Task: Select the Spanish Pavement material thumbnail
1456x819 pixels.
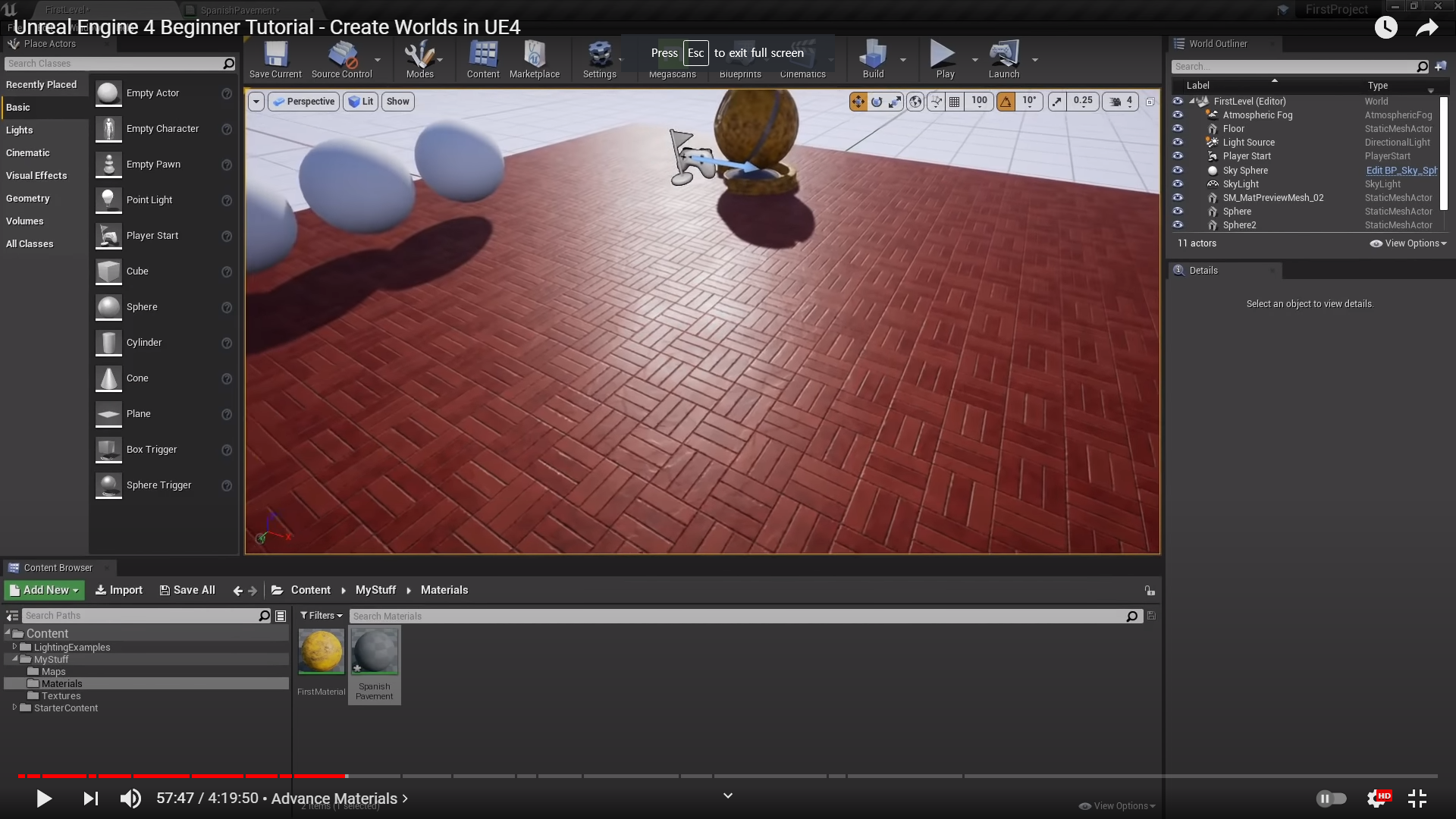Action: click(x=375, y=652)
